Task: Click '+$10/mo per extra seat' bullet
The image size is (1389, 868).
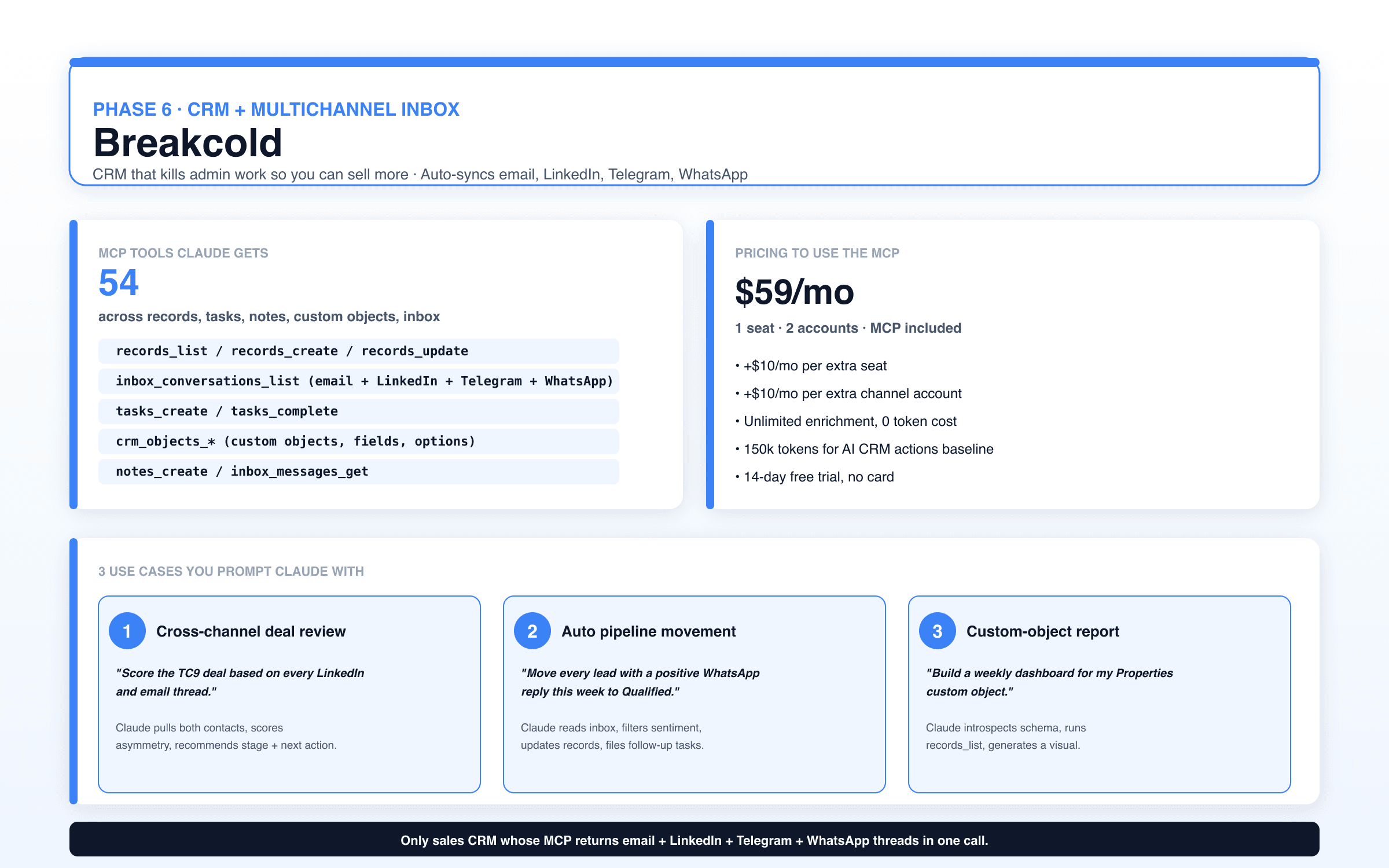Action: 811,366
